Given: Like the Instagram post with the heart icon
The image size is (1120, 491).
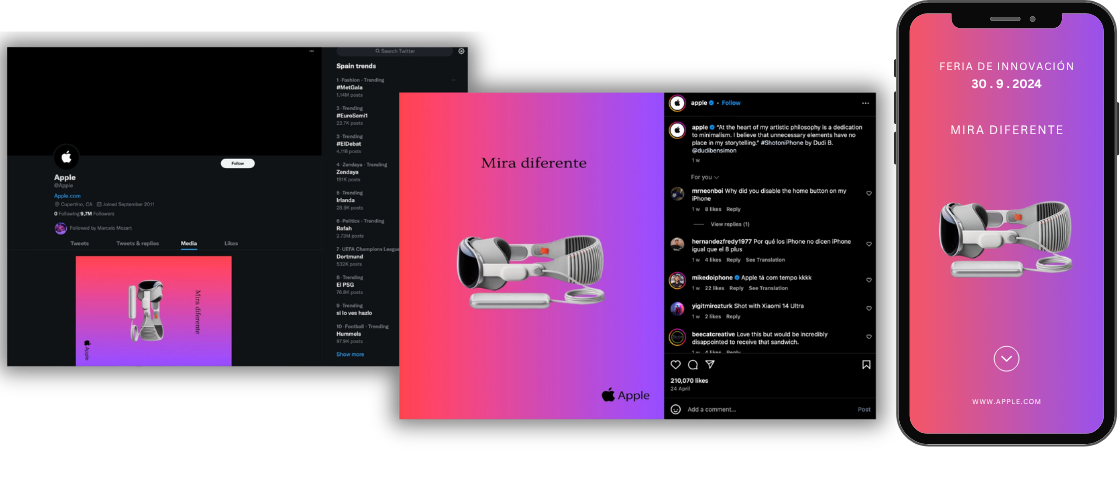Looking at the screenshot, I should coord(676,364).
